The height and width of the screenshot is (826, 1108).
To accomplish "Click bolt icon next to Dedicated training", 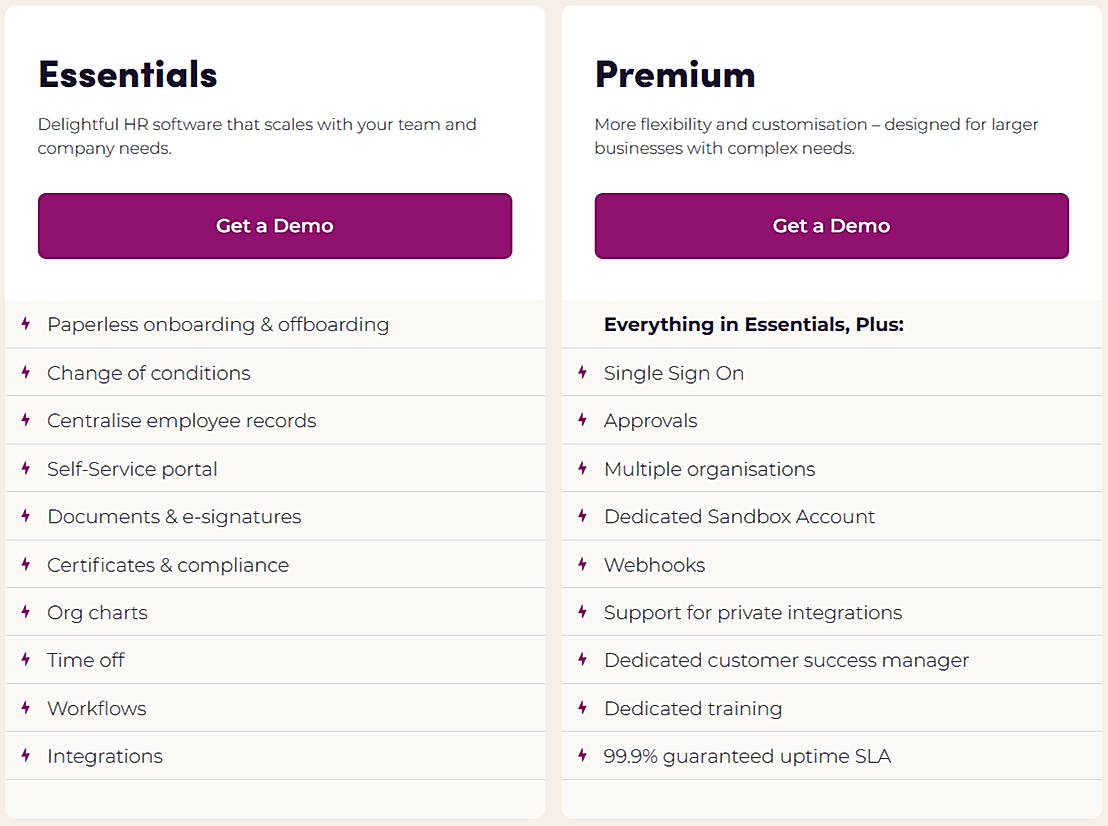I will coord(582,708).
